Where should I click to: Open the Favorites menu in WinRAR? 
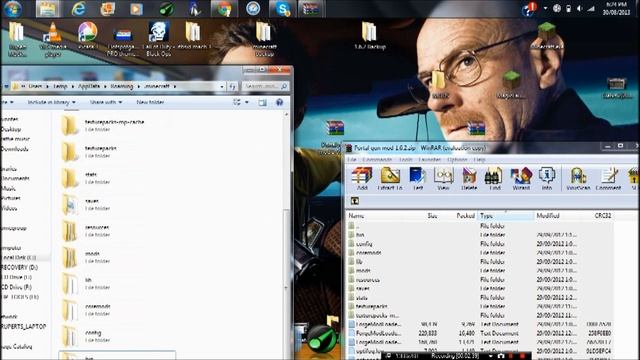(x=429, y=160)
